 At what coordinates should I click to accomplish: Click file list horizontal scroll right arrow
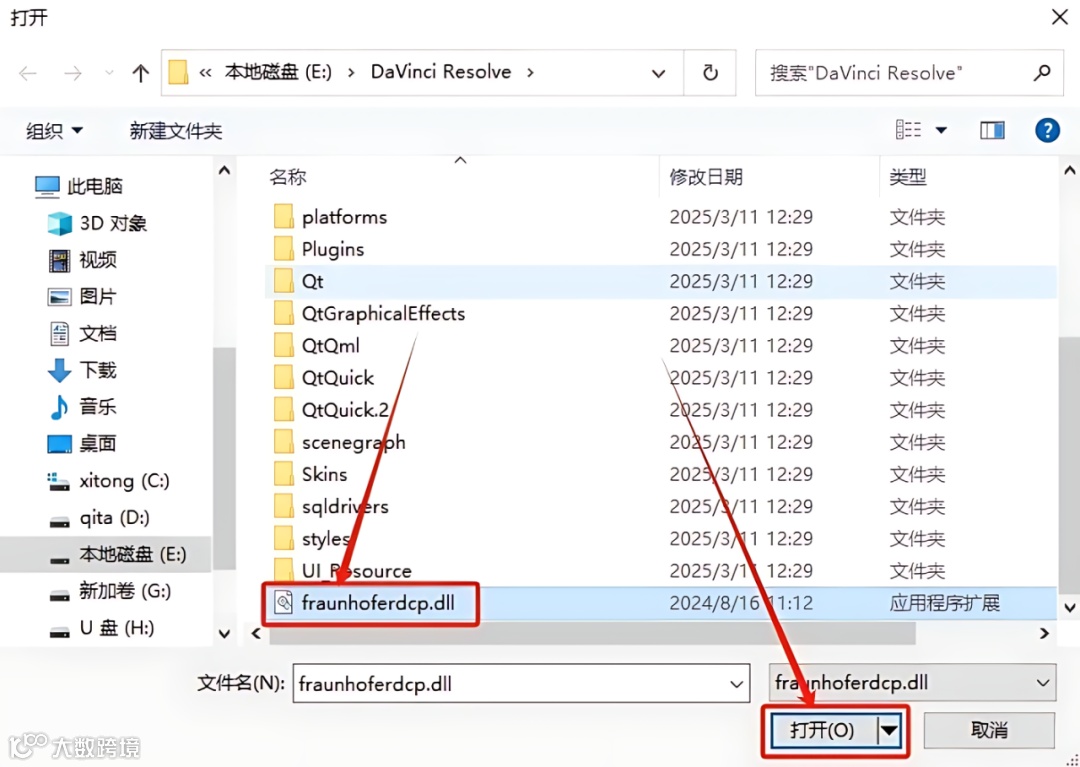1045,633
